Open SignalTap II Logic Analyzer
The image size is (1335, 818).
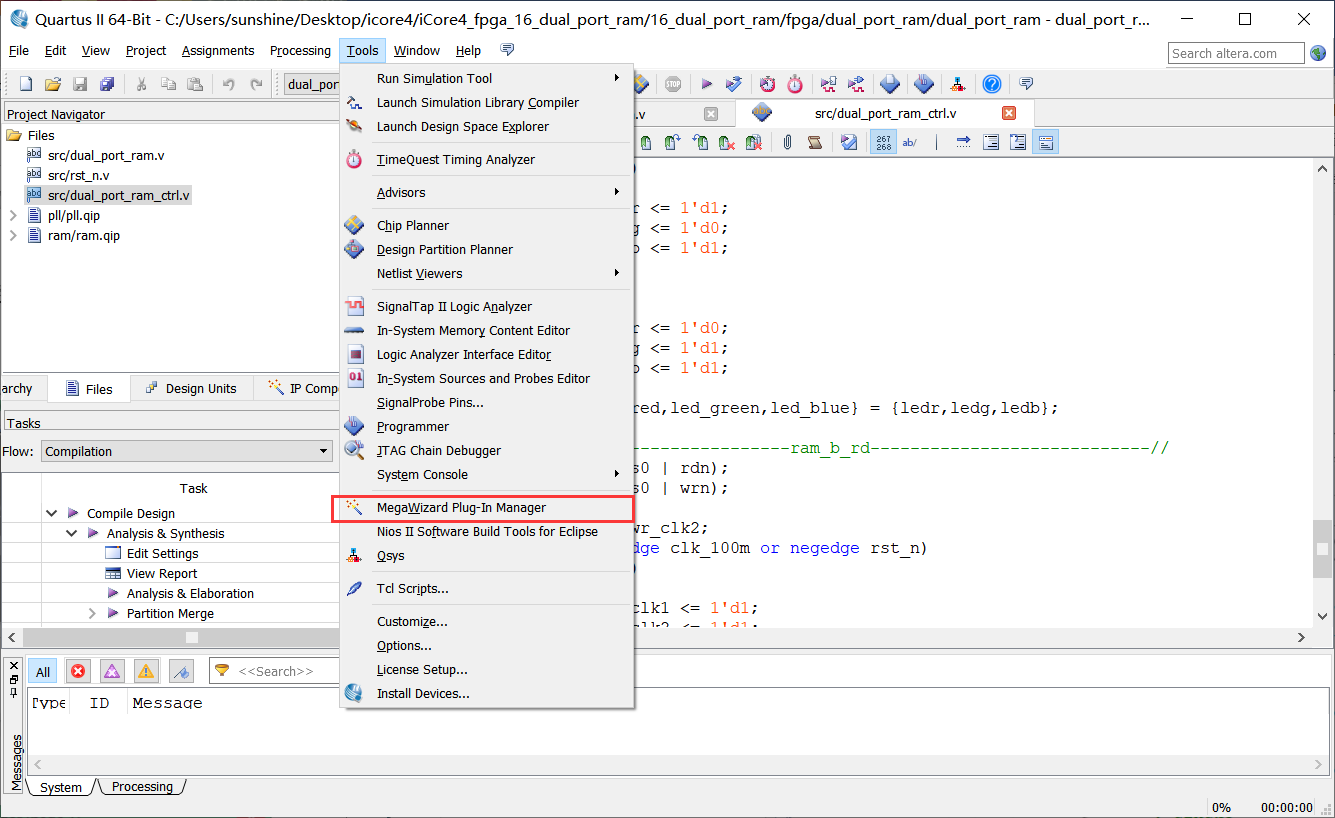click(x=454, y=307)
